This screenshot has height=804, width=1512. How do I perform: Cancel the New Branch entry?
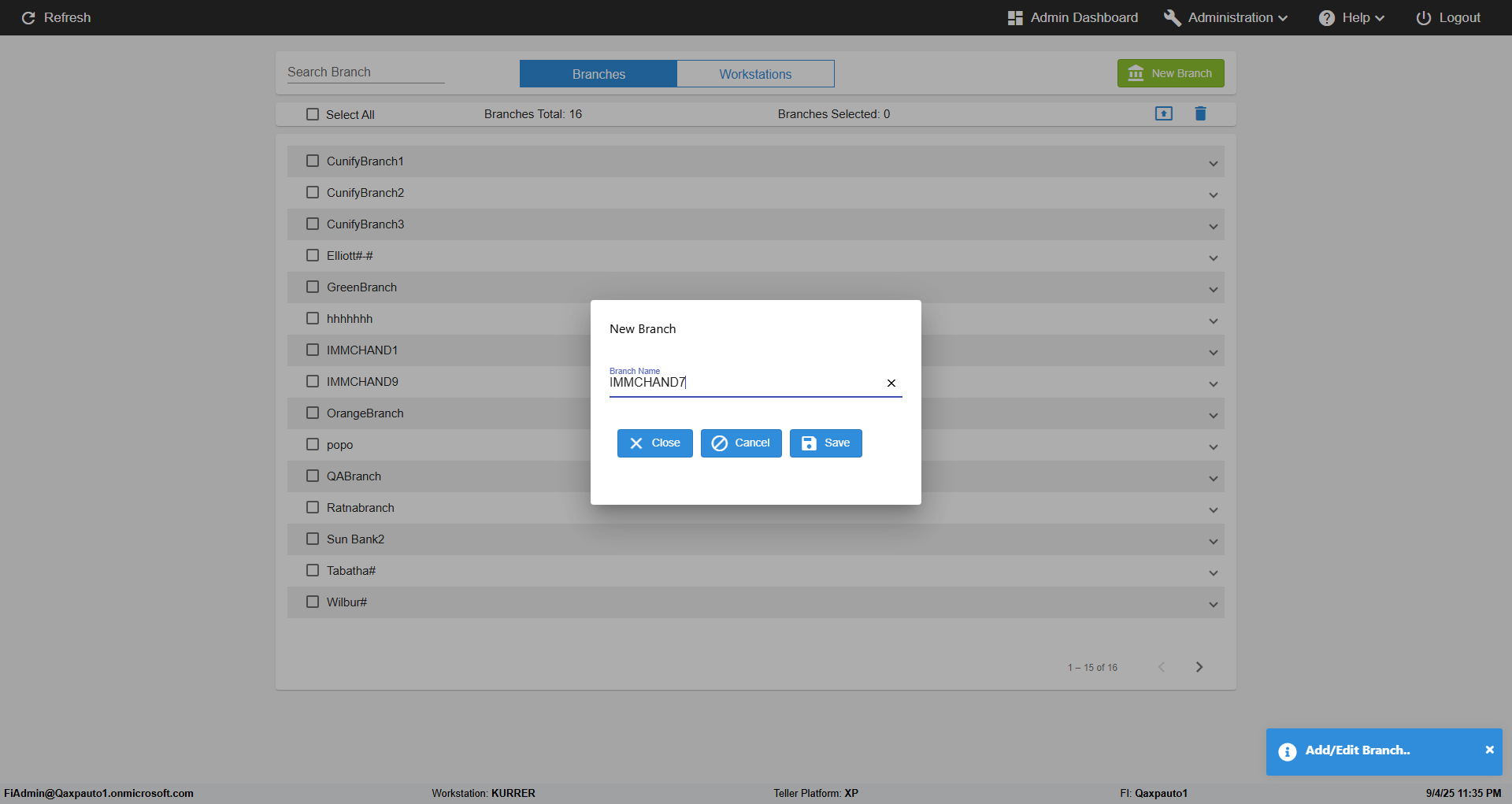point(741,443)
